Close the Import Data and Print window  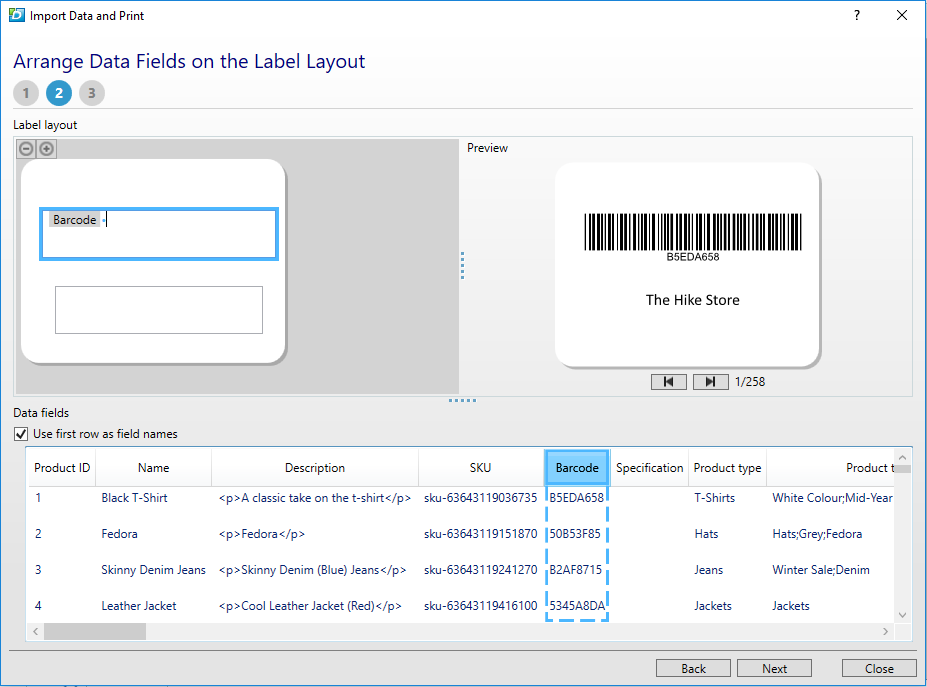902,15
